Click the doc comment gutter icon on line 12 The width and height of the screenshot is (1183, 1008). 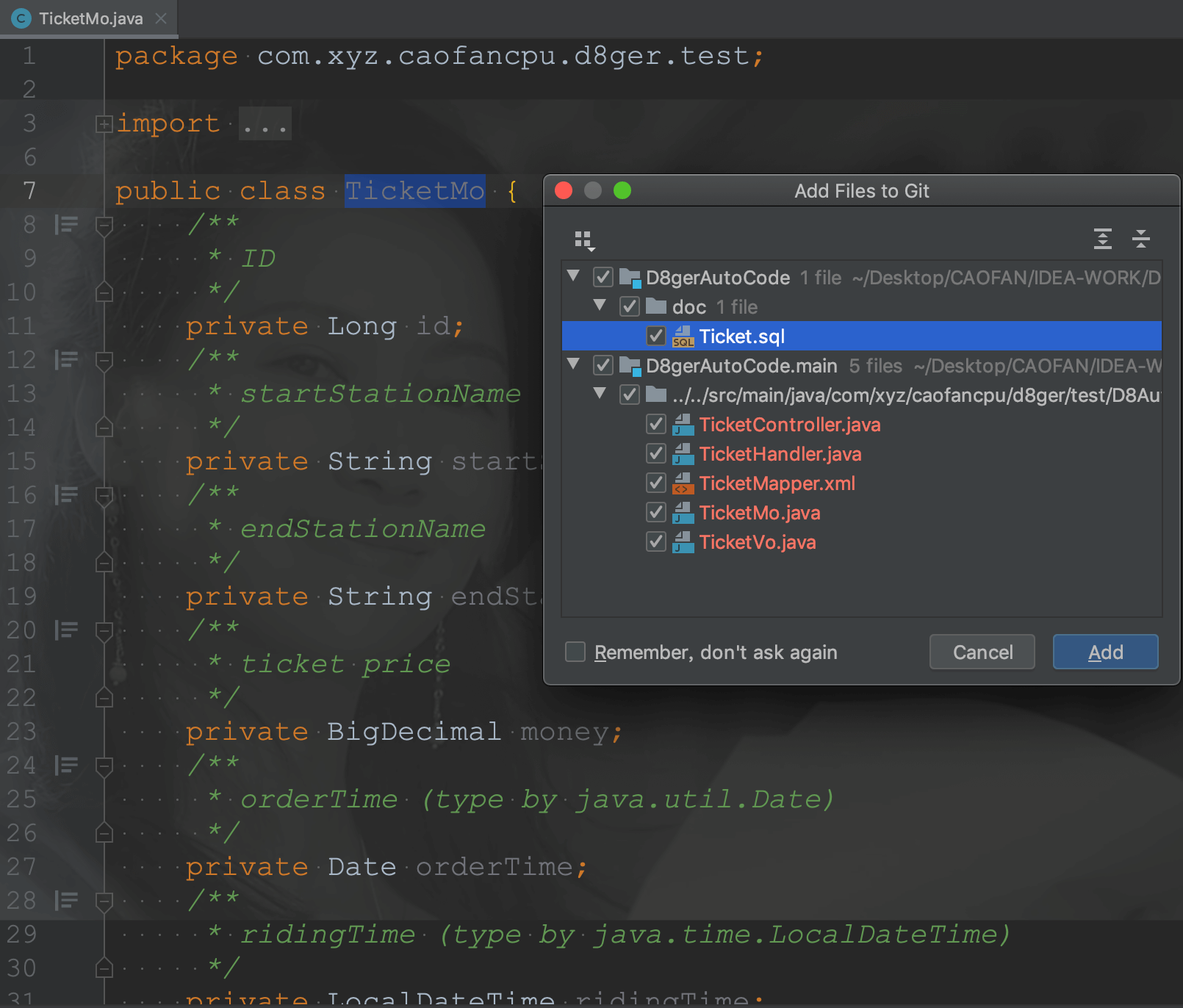[67, 359]
